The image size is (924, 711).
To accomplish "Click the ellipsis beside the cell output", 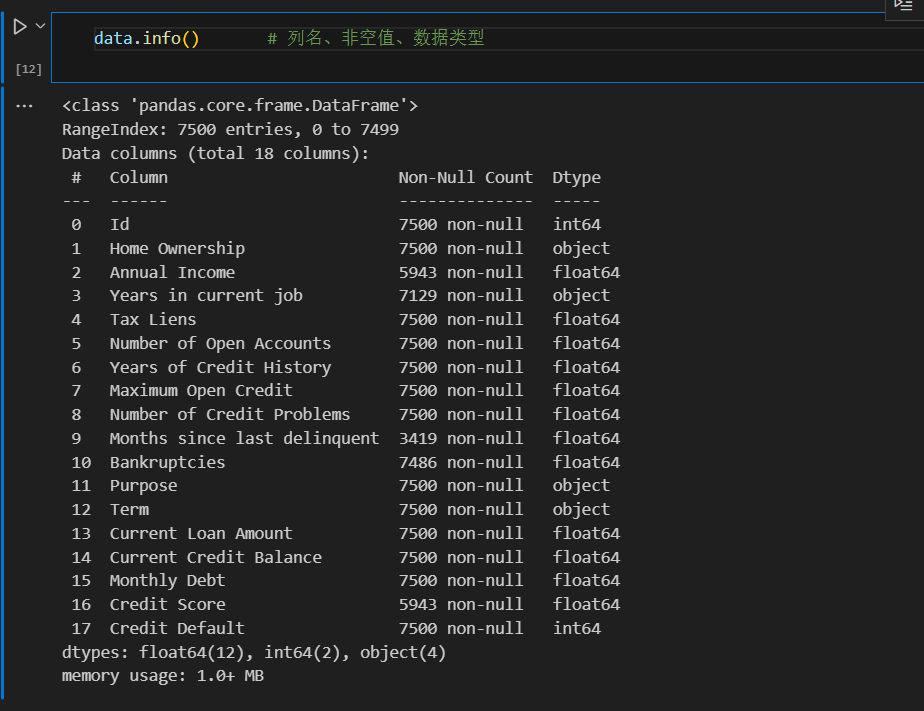I will [24, 104].
